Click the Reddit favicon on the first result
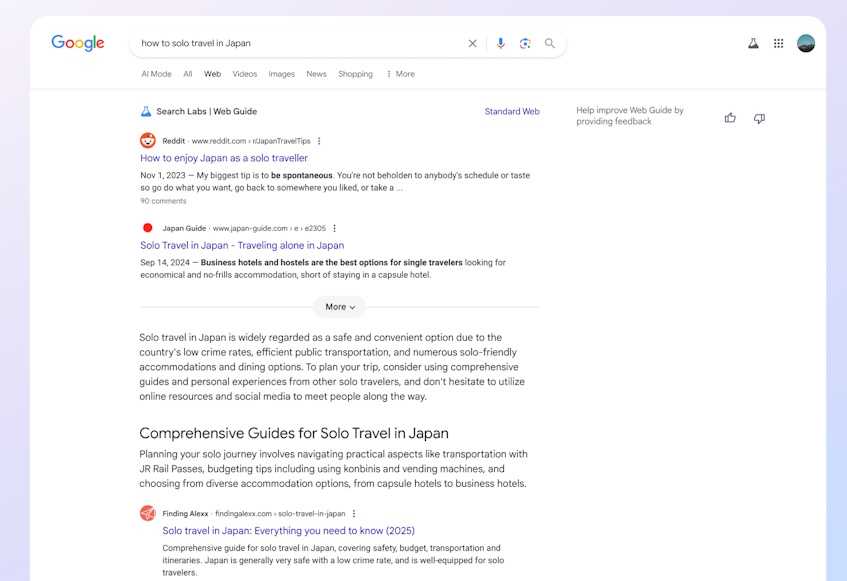Image resolution: width=847 pixels, height=581 pixels. (147, 140)
